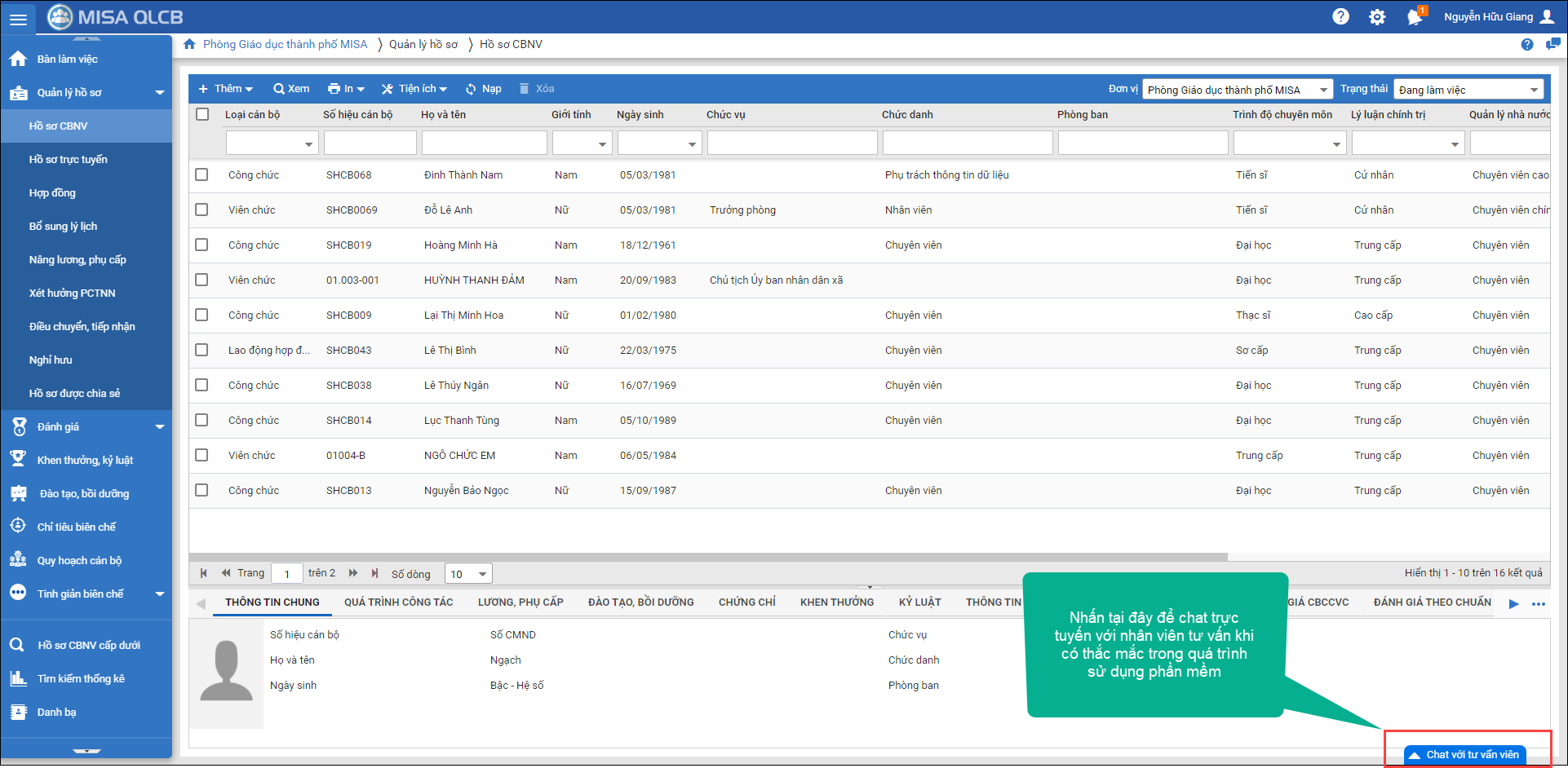1568x768 pixels.
Task: Jump to the last page icon
Action: pos(374,573)
